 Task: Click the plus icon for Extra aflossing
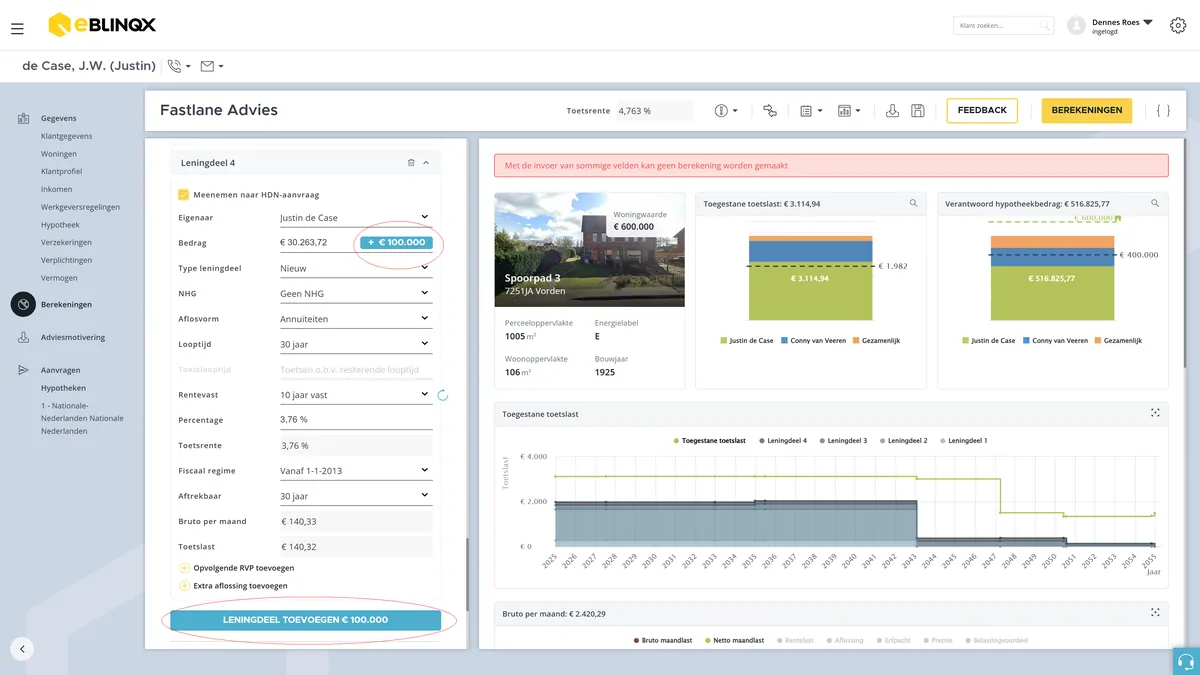pos(184,585)
